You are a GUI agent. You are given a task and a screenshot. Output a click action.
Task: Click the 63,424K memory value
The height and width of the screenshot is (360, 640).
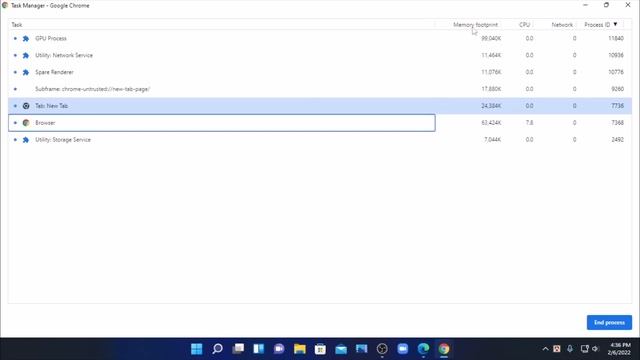pyautogui.click(x=491, y=123)
